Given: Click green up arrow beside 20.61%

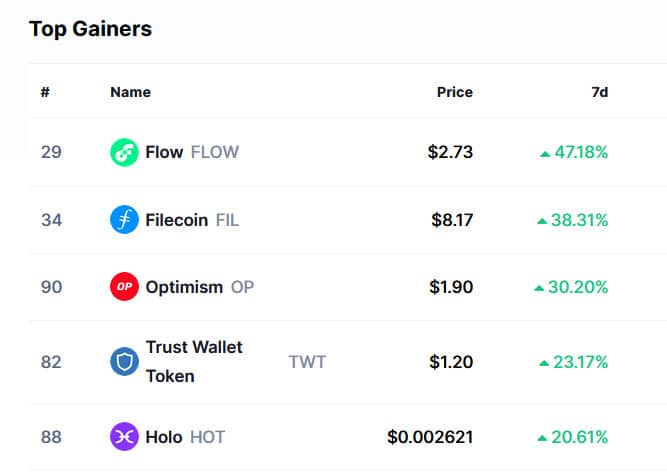Looking at the screenshot, I should click(542, 438).
